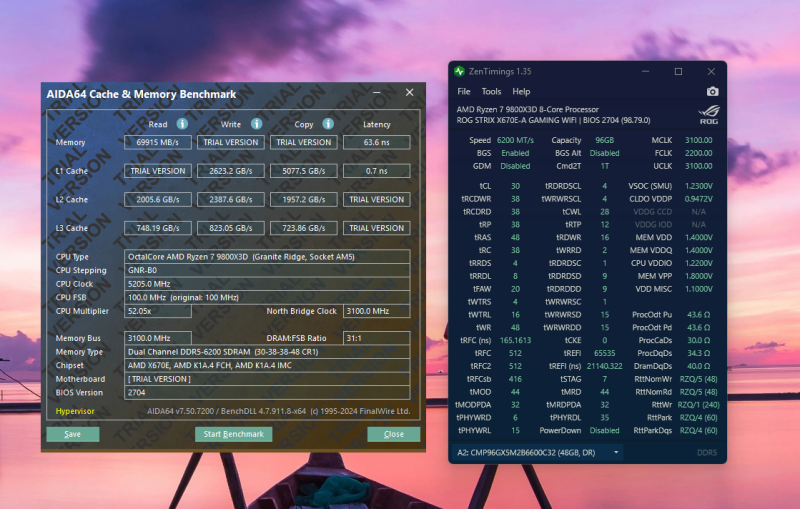800x509 pixels.
Task: Open the Help menu in ZenTimings
Action: pyautogui.click(x=521, y=91)
